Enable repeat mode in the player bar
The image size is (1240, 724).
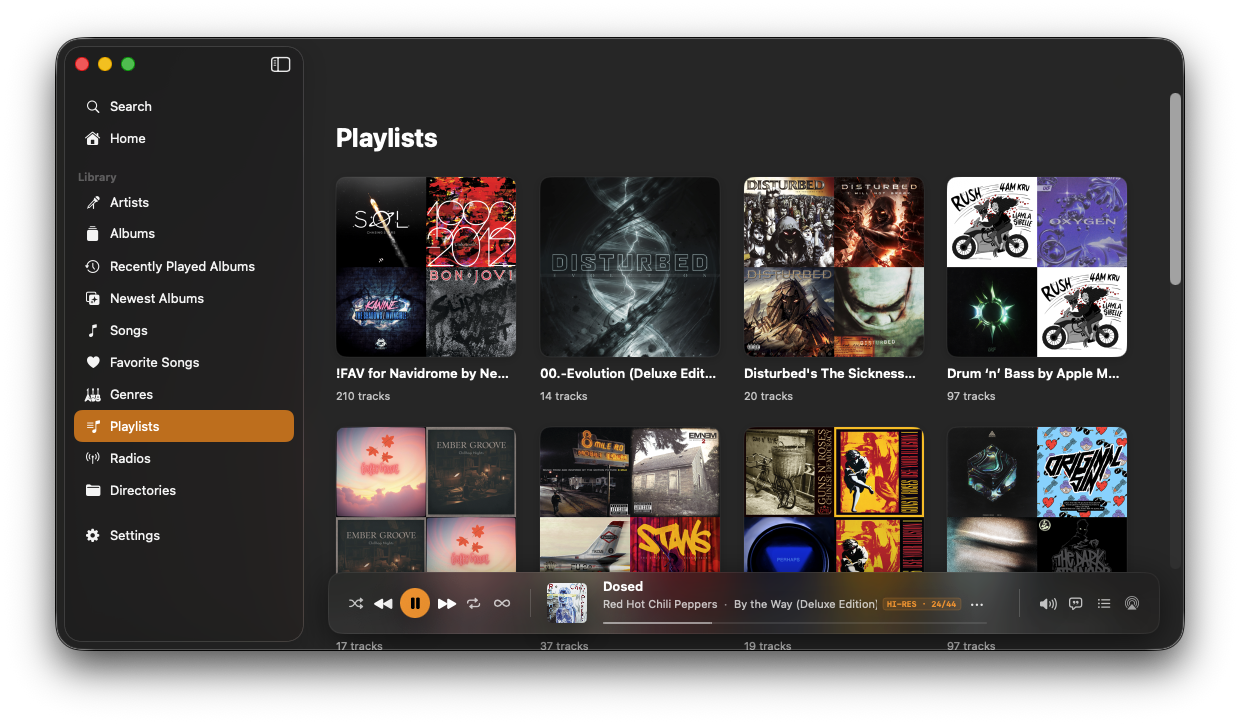473,603
